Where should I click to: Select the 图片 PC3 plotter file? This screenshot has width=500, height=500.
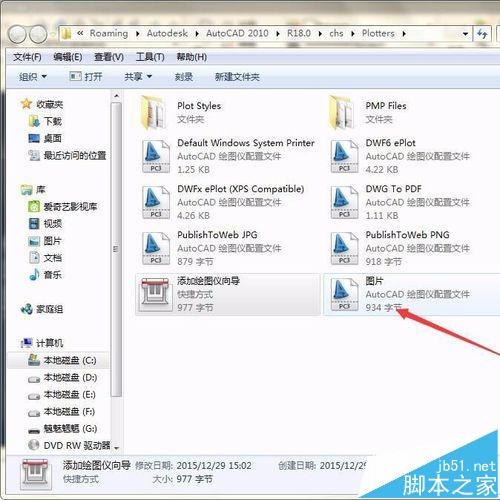coord(412,294)
